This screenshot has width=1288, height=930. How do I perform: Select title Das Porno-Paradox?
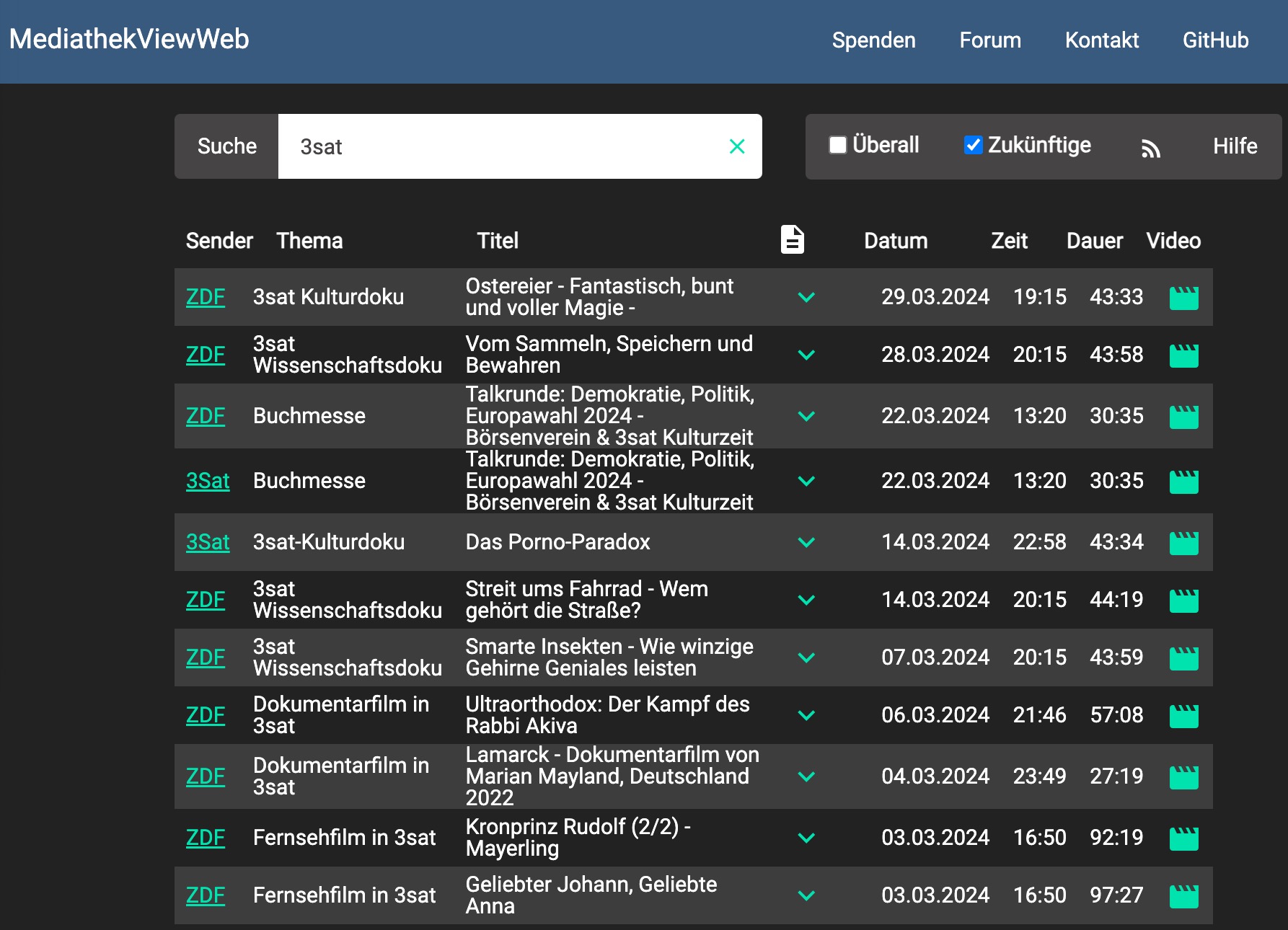tap(557, 542)
